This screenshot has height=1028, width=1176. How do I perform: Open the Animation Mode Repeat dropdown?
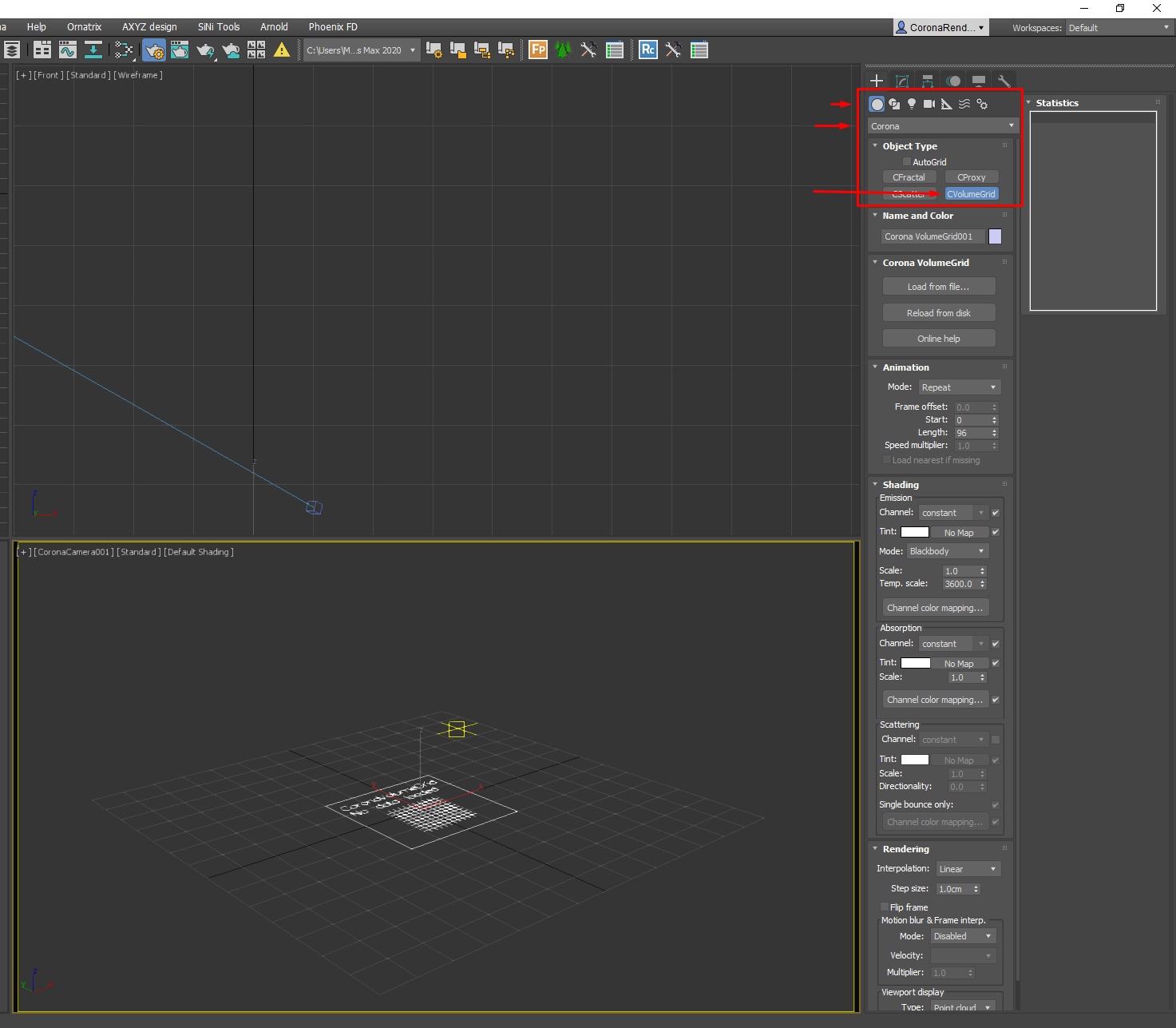(x=958, y=387)
